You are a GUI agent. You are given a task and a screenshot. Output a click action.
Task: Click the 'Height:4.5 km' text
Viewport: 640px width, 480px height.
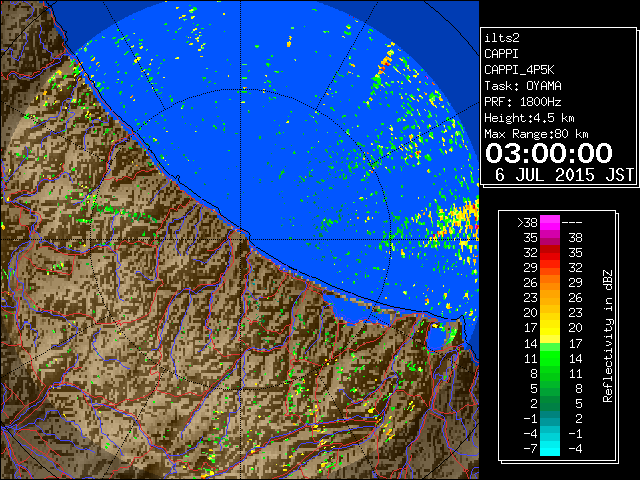coord(529,118)
